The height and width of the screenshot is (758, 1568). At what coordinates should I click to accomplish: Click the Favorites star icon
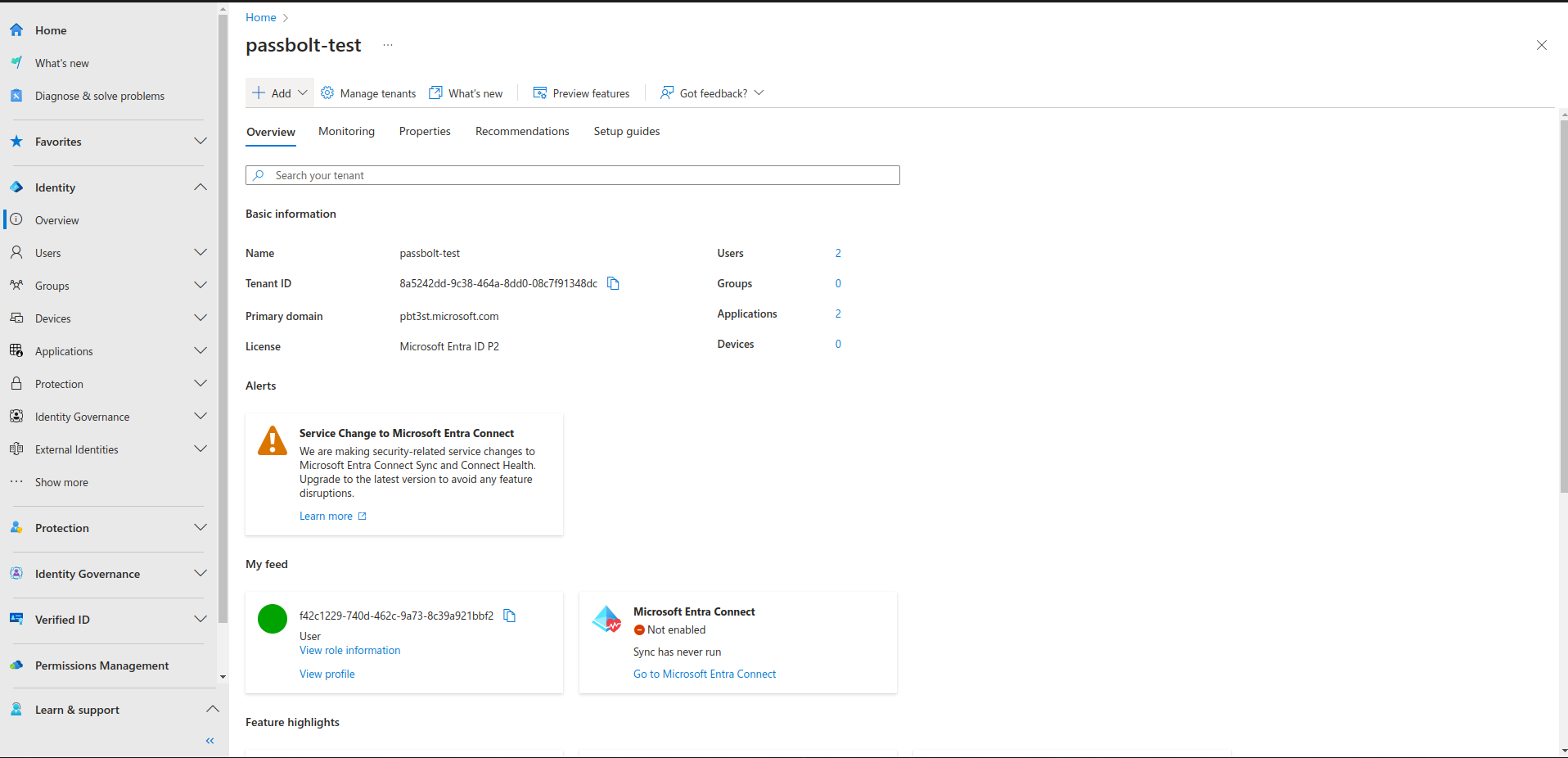point(16,142)
